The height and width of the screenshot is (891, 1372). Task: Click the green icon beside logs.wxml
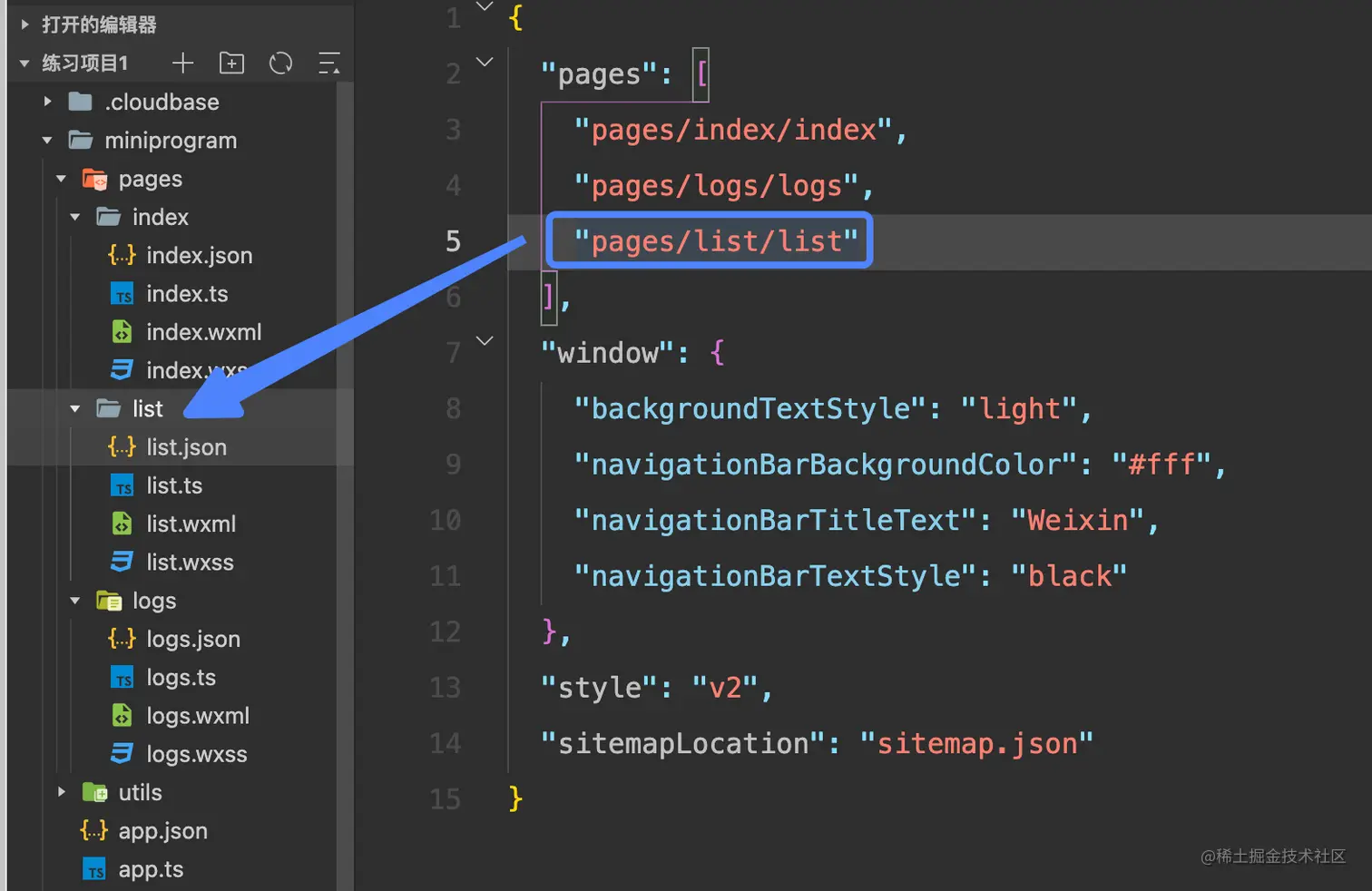coord(122,716)
